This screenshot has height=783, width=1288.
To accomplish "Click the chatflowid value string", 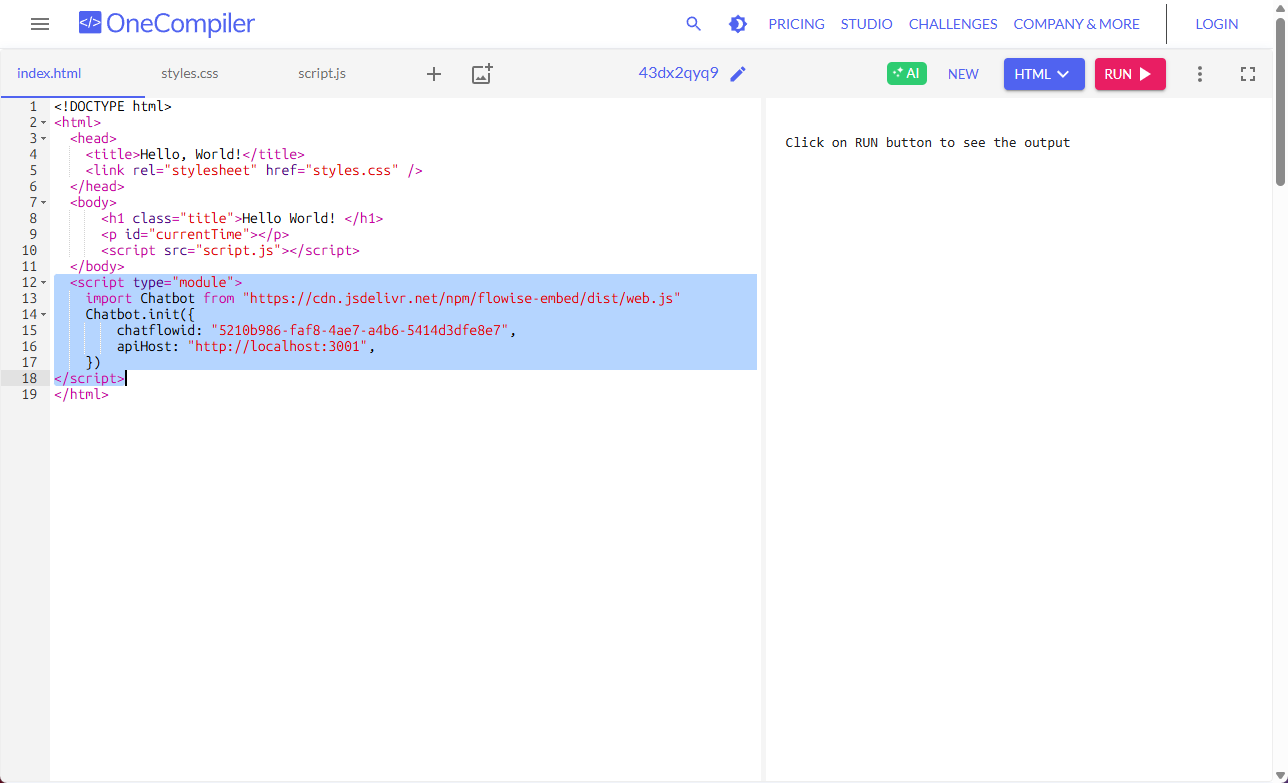I will tap(359, 330).
